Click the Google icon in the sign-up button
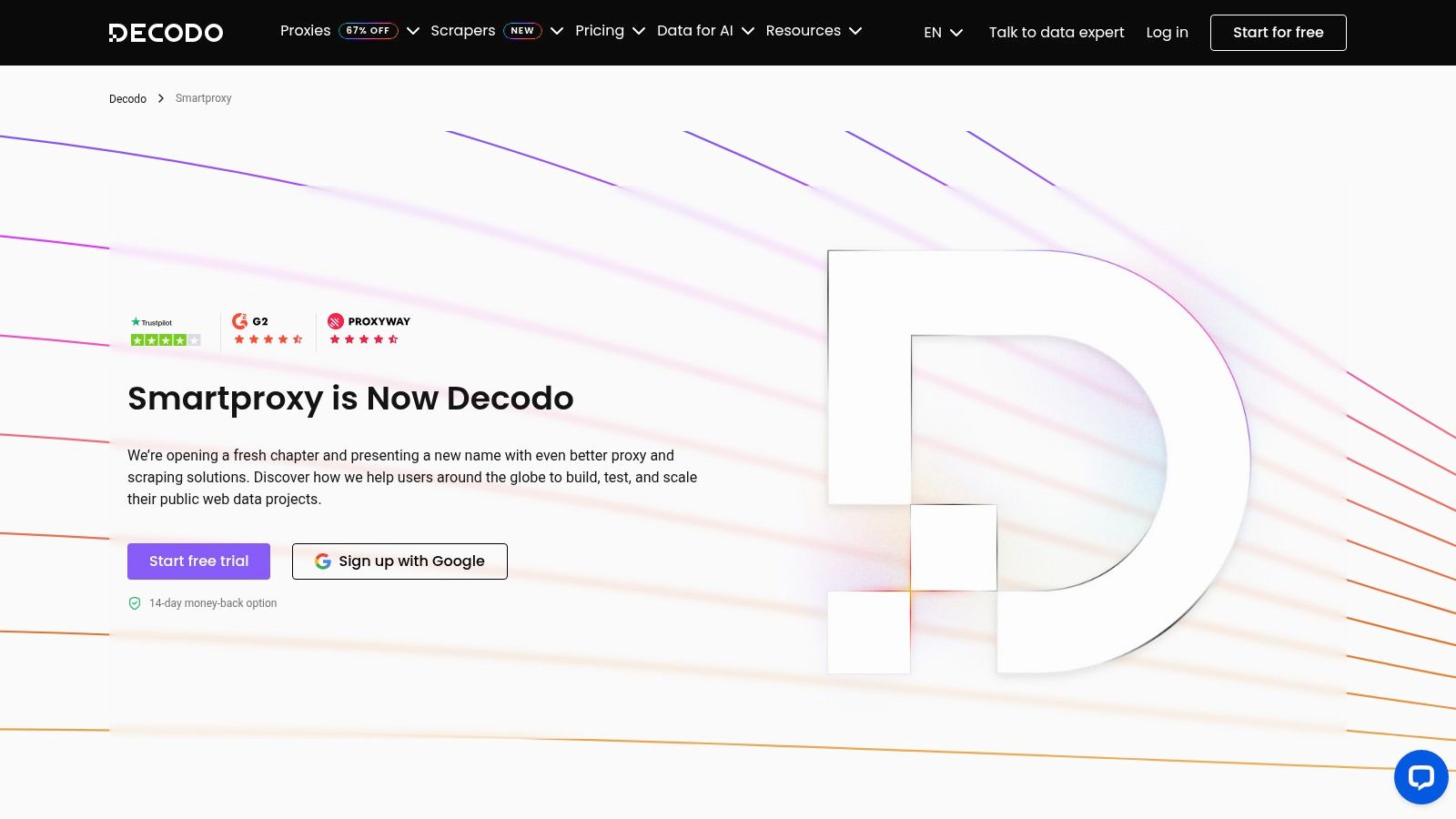This screenshot has height=819, width=1456. click(323, 561)
